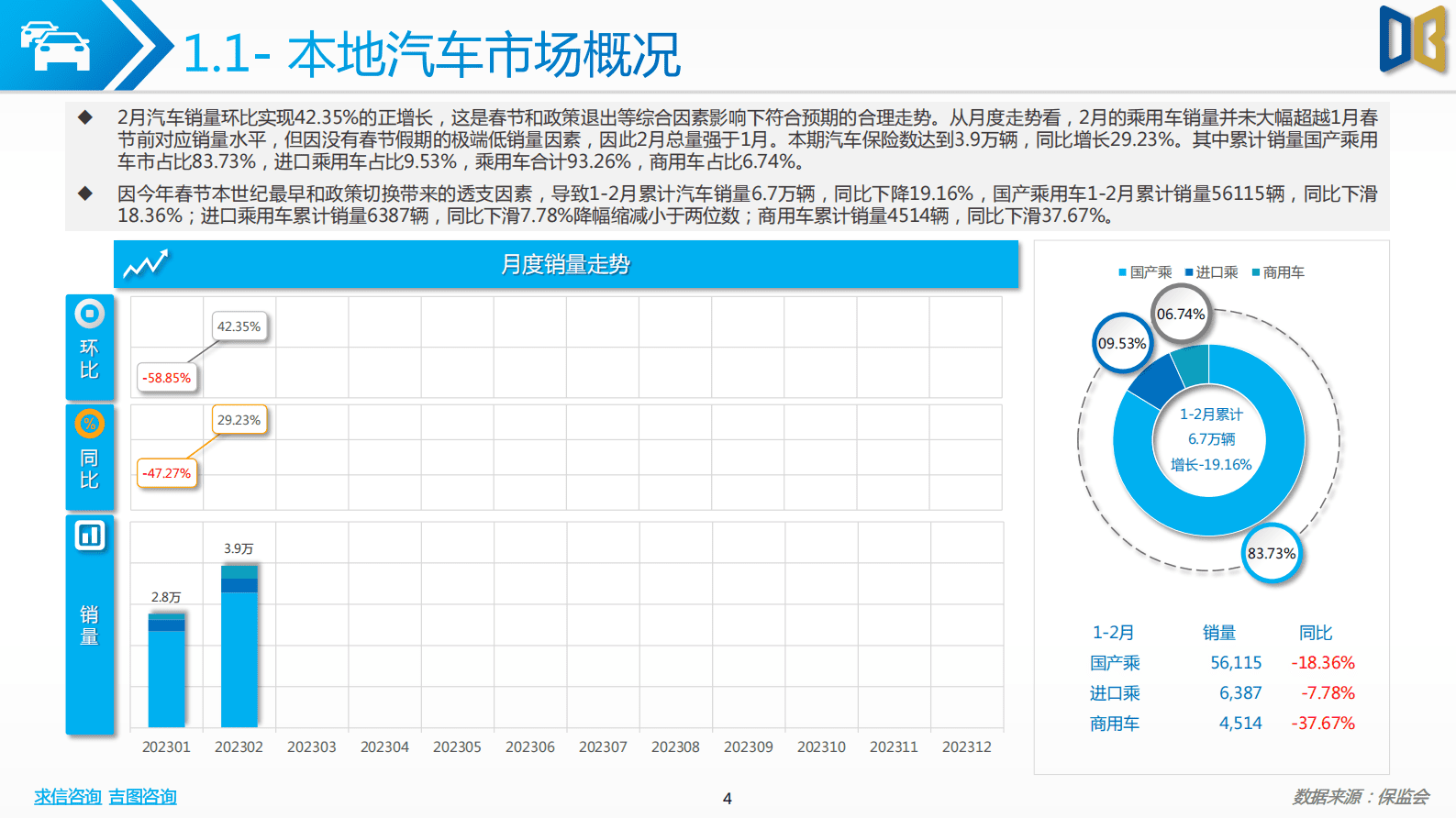The image size is (1456, 818).
Task: Click 增长-19.16% in donut center
Action: point(1211,465)
